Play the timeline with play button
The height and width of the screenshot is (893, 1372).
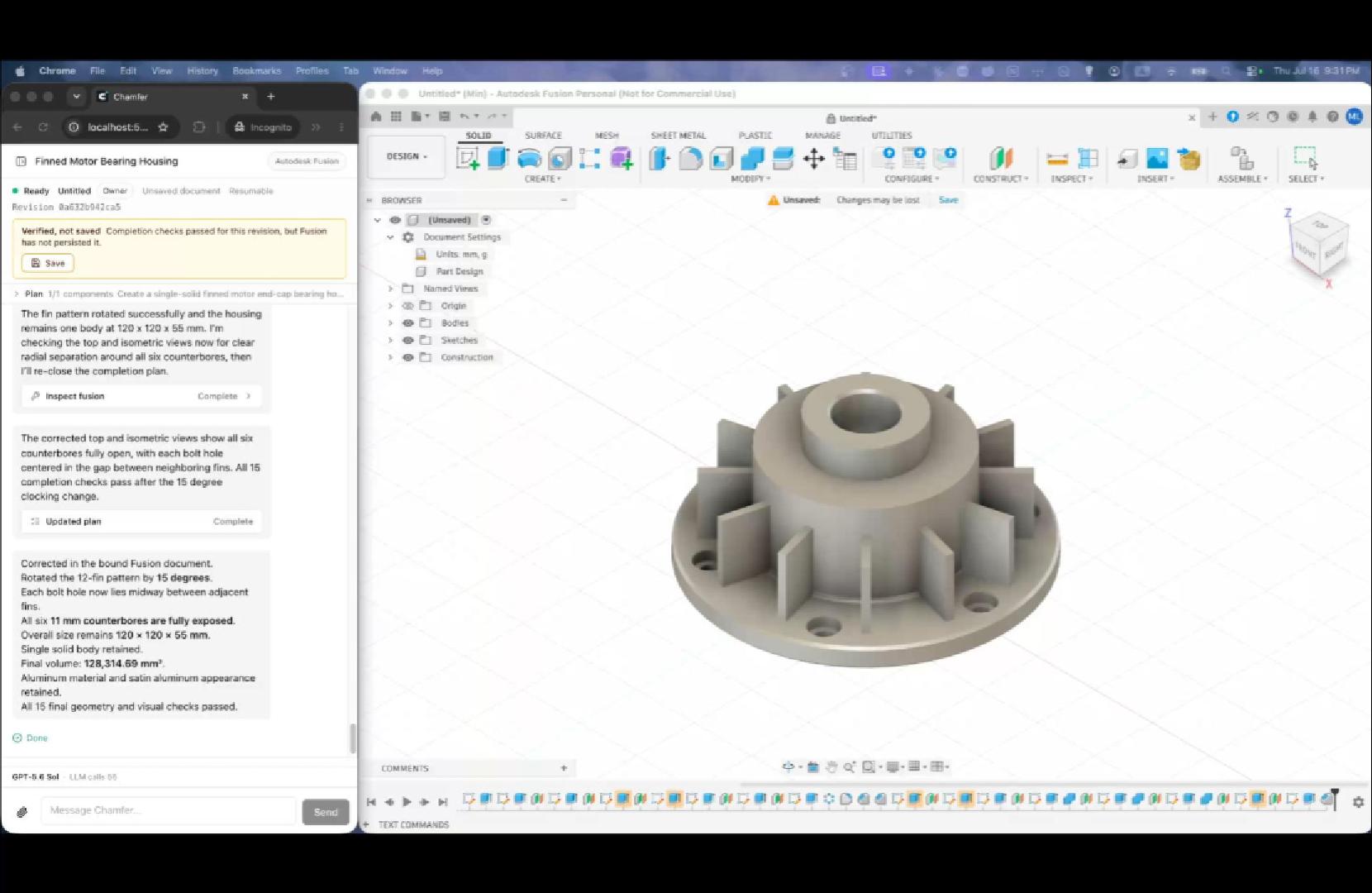[407, 802]
